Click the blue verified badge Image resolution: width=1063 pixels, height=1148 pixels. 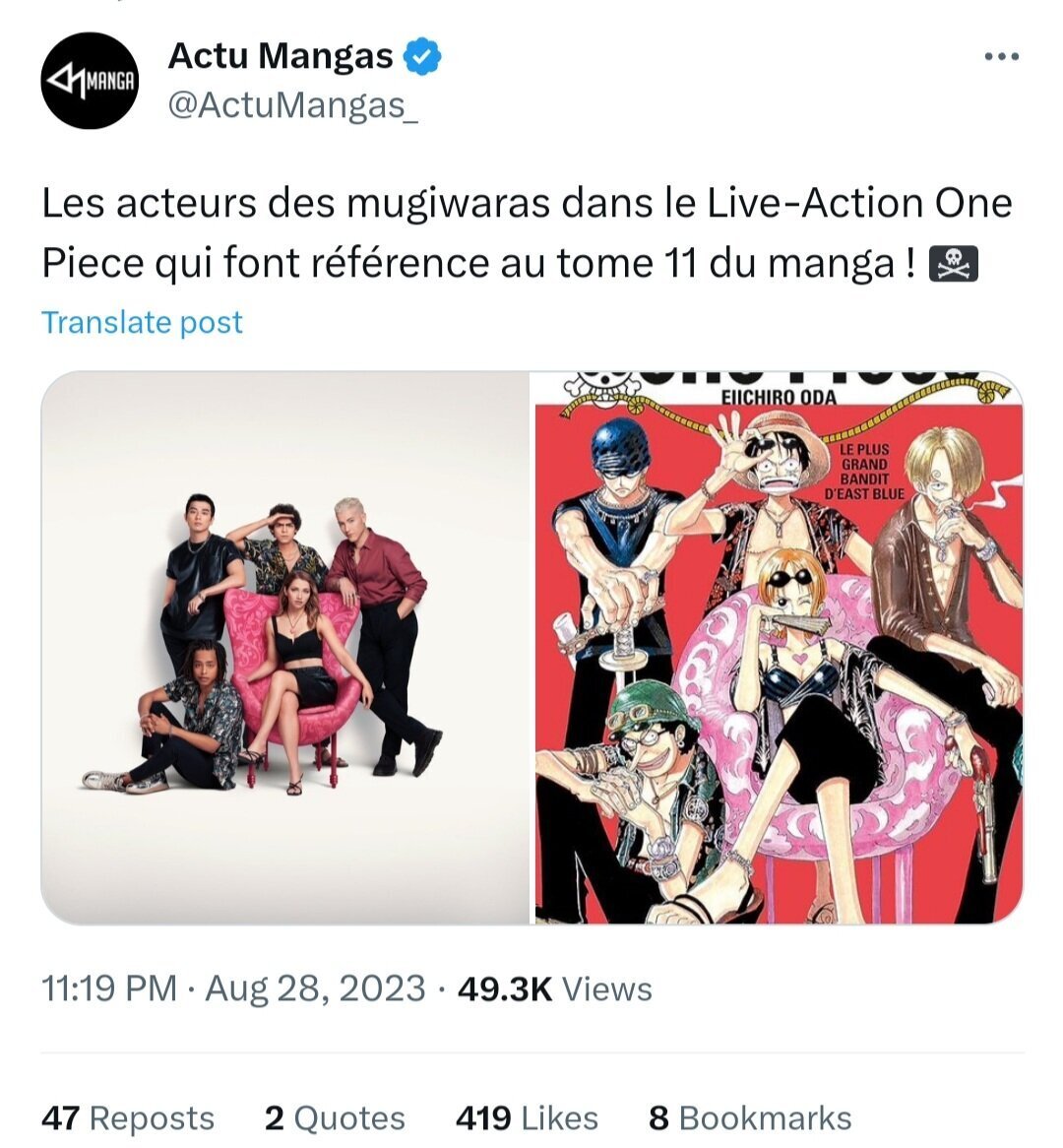(424, 57)
